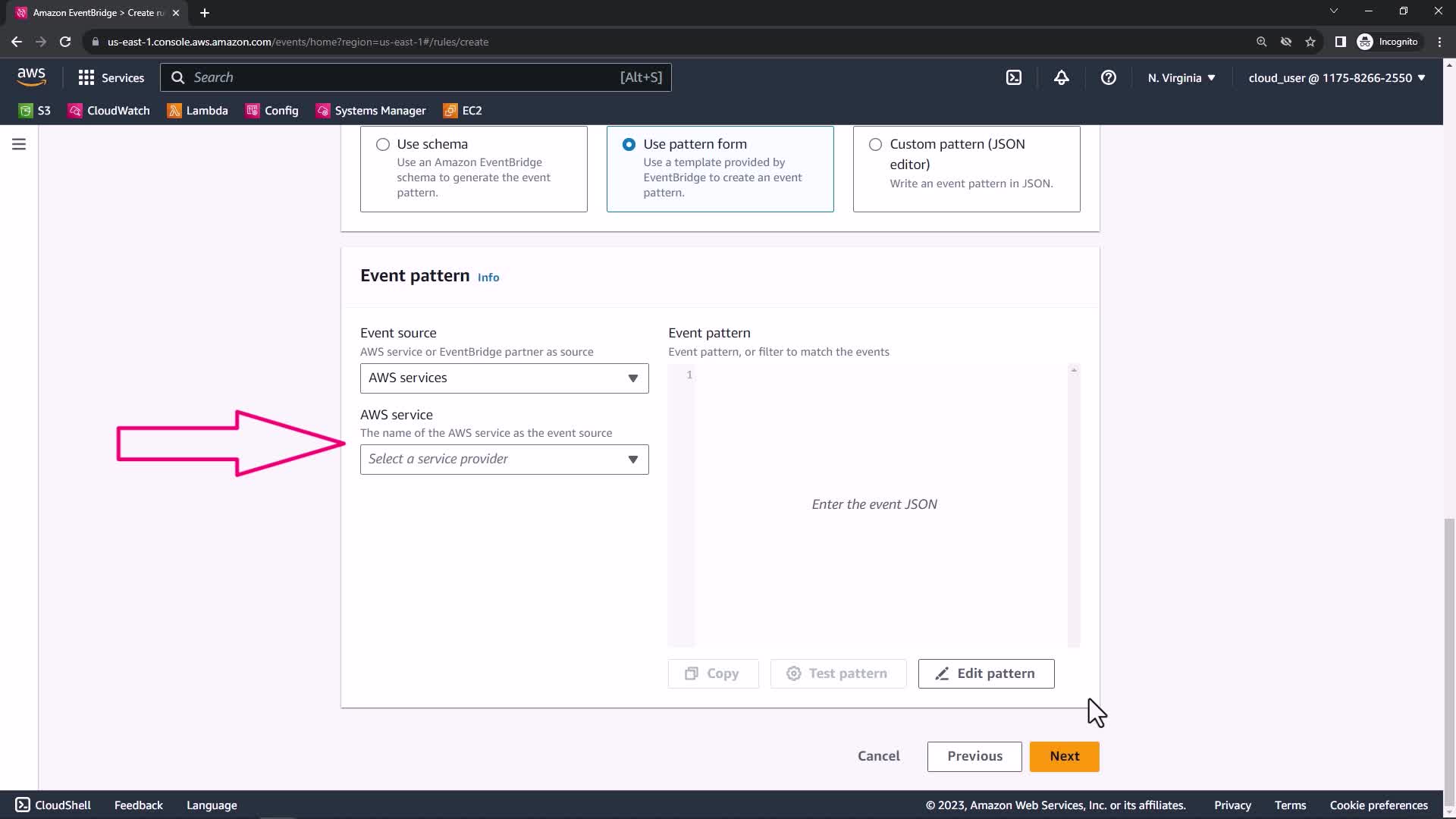Choose Custom pattern JSON editor option
Screen dimensions: 1456x819
pyautogui.click(x=875, y=144)
